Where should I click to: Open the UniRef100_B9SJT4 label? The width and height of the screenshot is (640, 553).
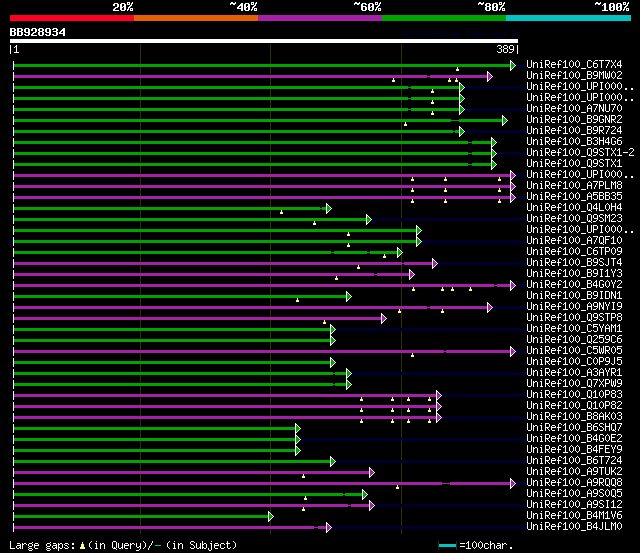[x=574, y=263]
